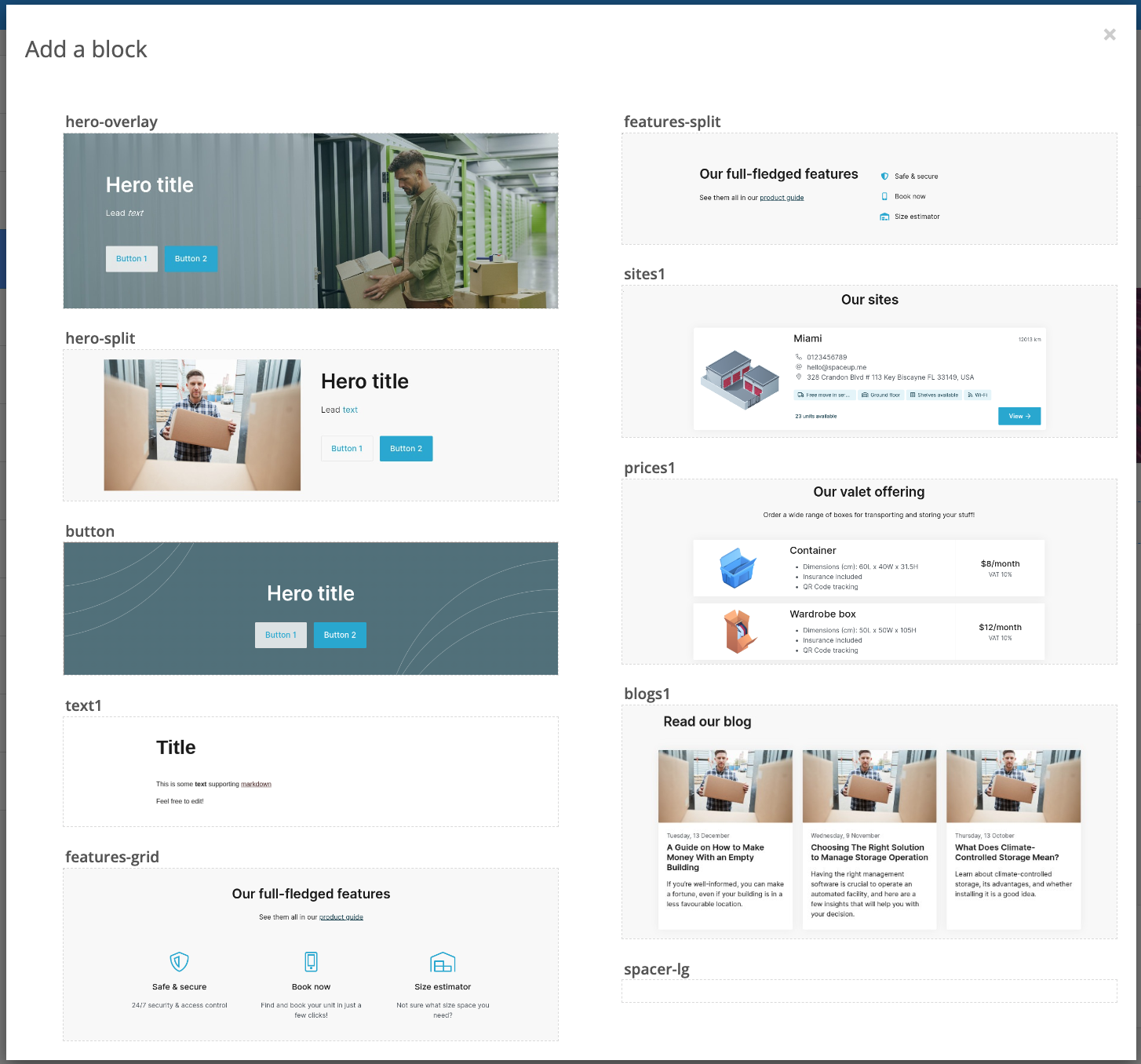Toggle the Ground floor tag
1141x1064 pixels.
(881, 395)
